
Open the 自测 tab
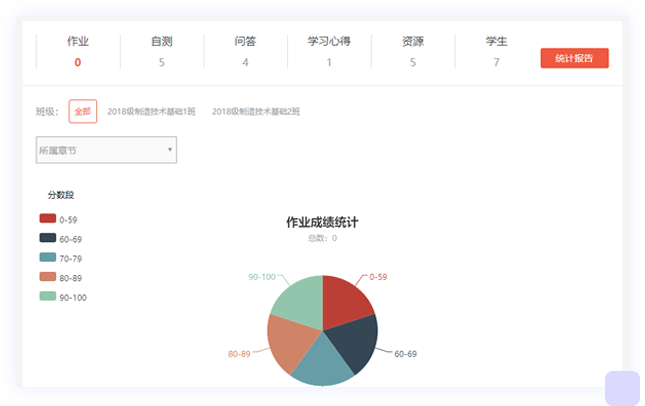pos(161,50)
